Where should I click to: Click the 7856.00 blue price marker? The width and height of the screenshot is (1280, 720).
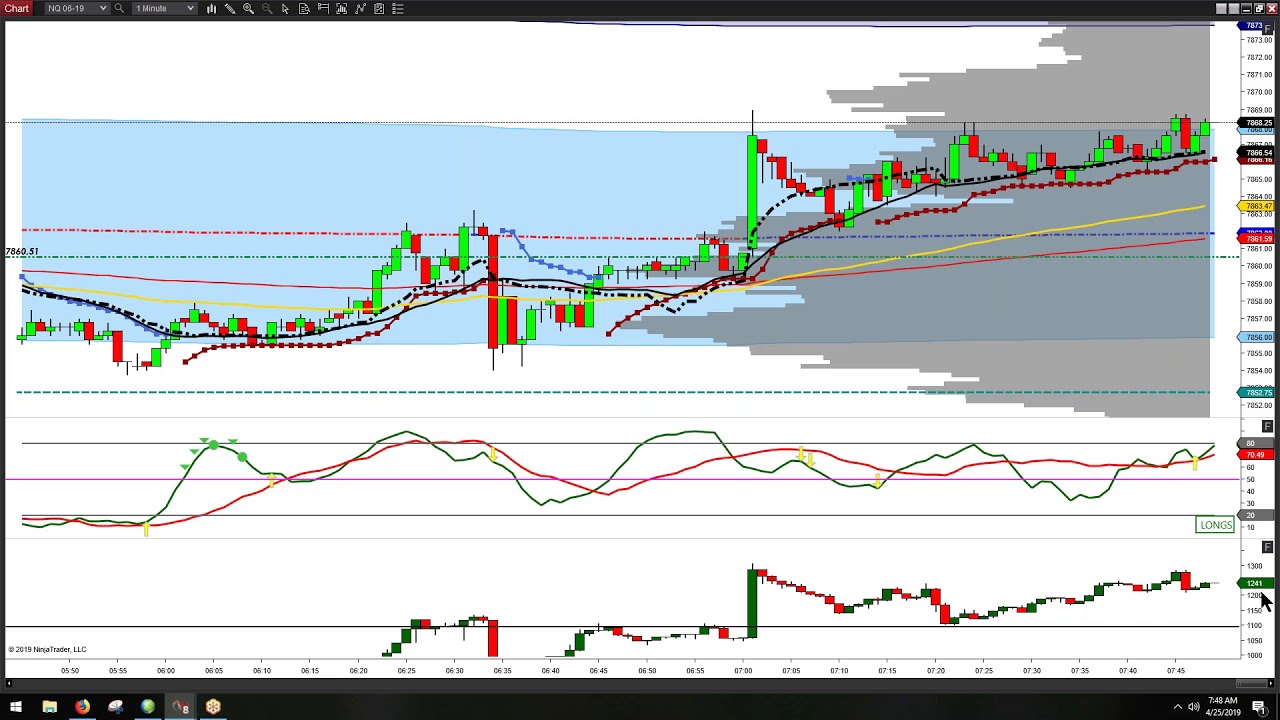[1258, 337]
